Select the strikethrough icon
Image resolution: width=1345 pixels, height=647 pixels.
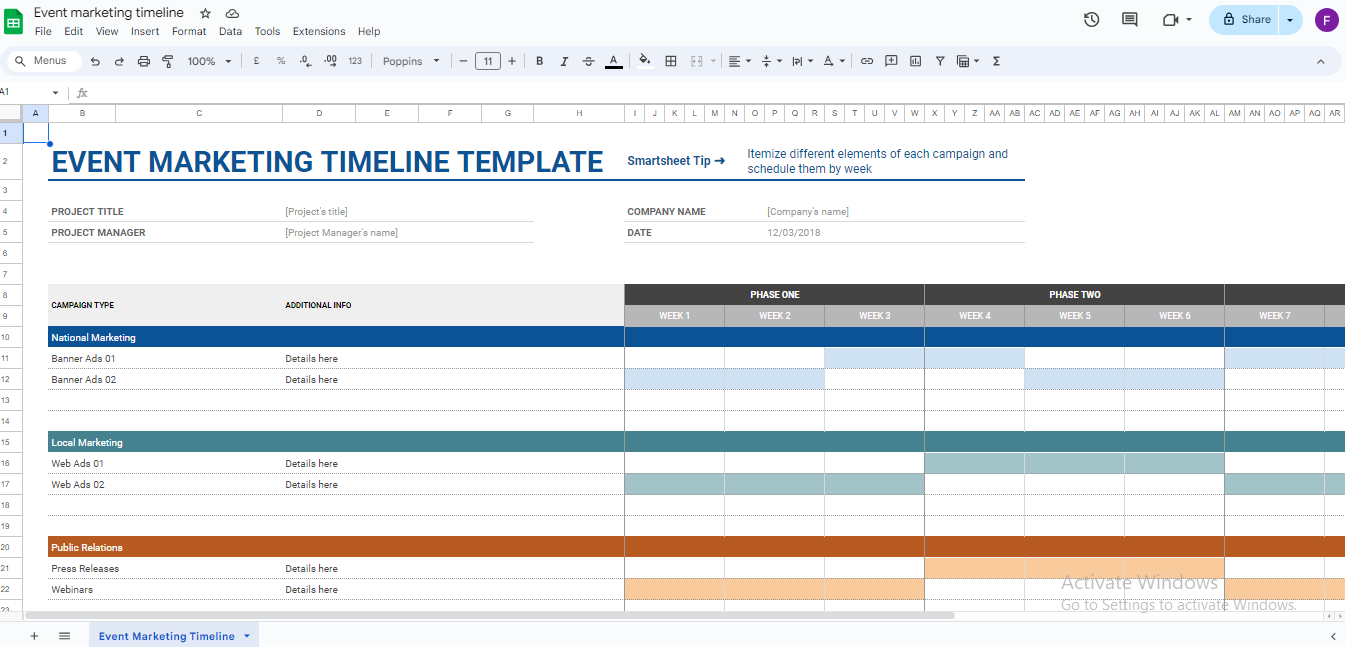pos(588,61)
